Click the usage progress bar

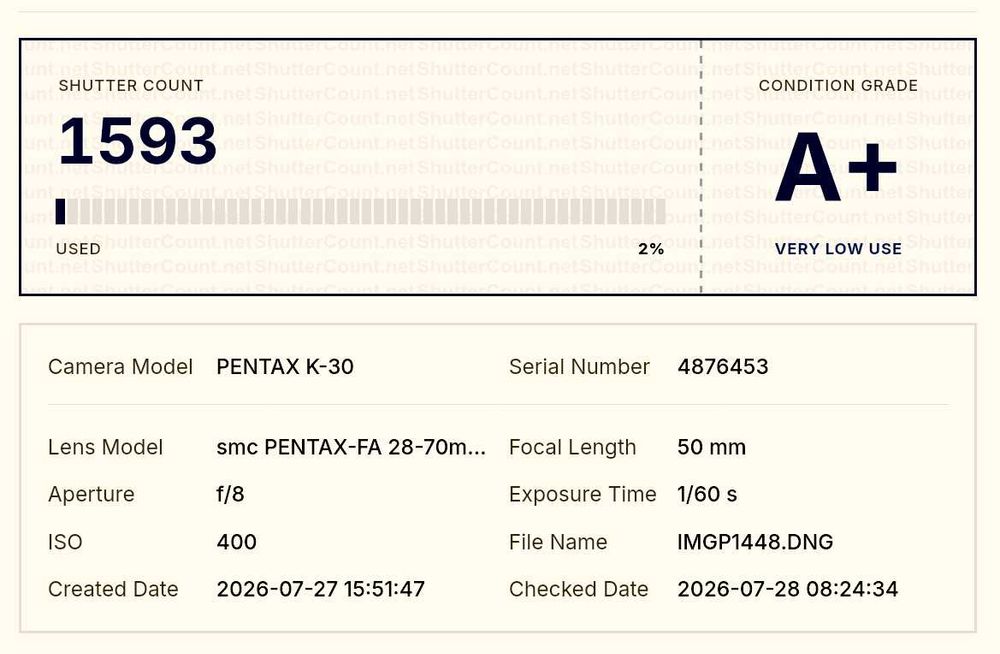(361, 211)
